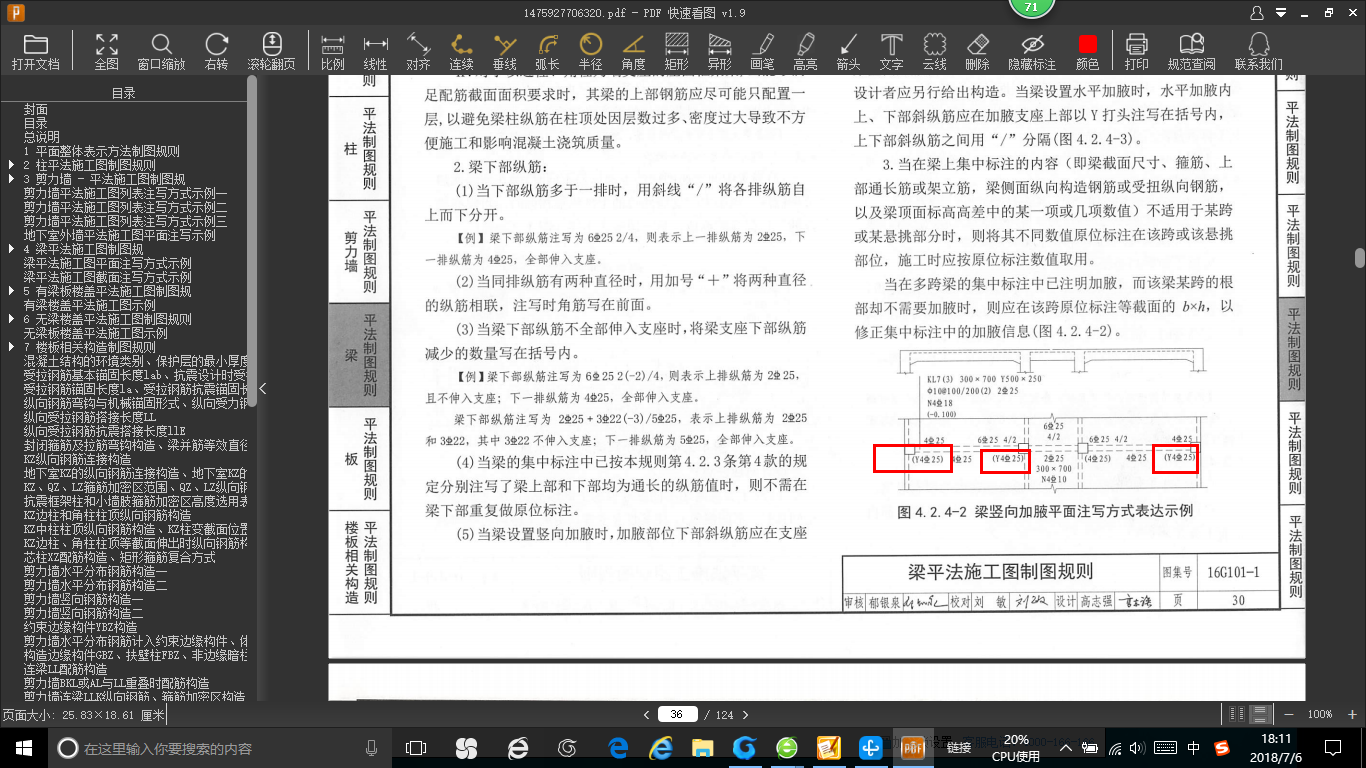Expand the '3 剪力墙-平法施工图制图规' bookmark
Viewport: 1366px width, 768px height.
(x=11, y=179)
